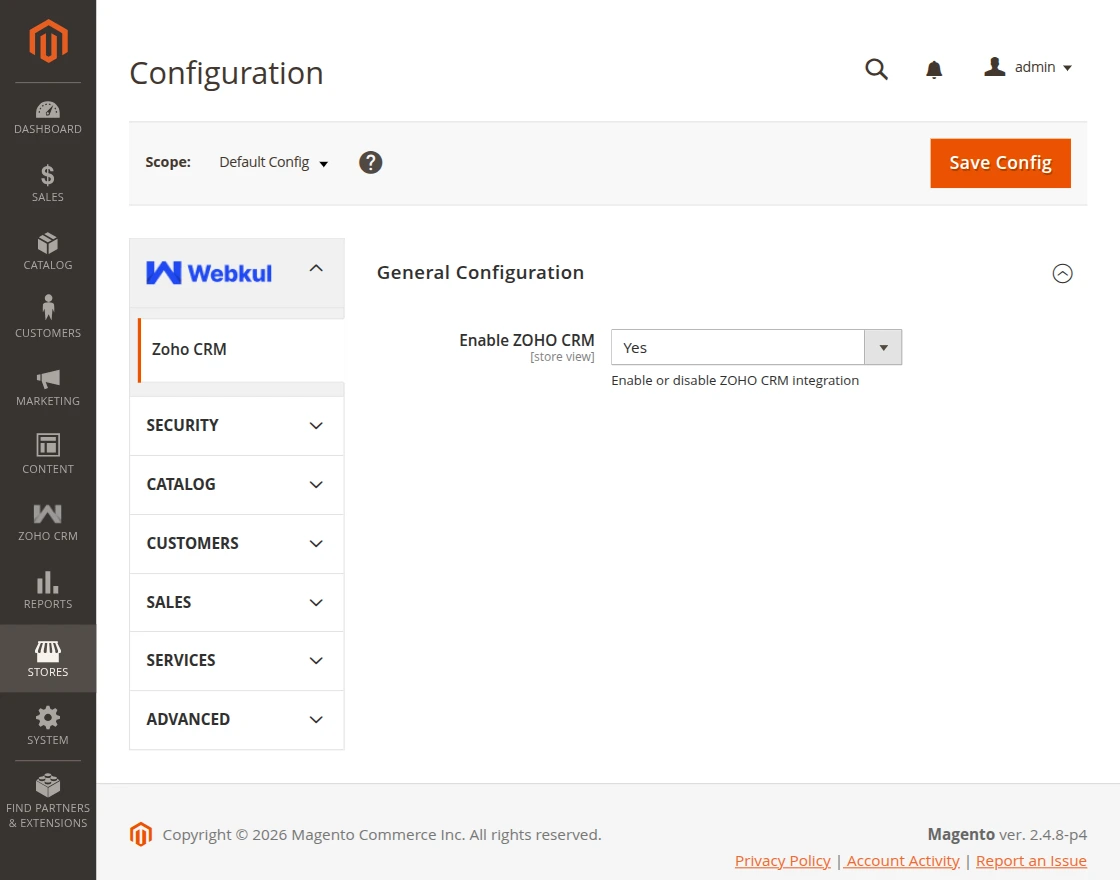The image size is (1120, 880).
Task: Open the Magento logo home link
Action: (48, 41)
